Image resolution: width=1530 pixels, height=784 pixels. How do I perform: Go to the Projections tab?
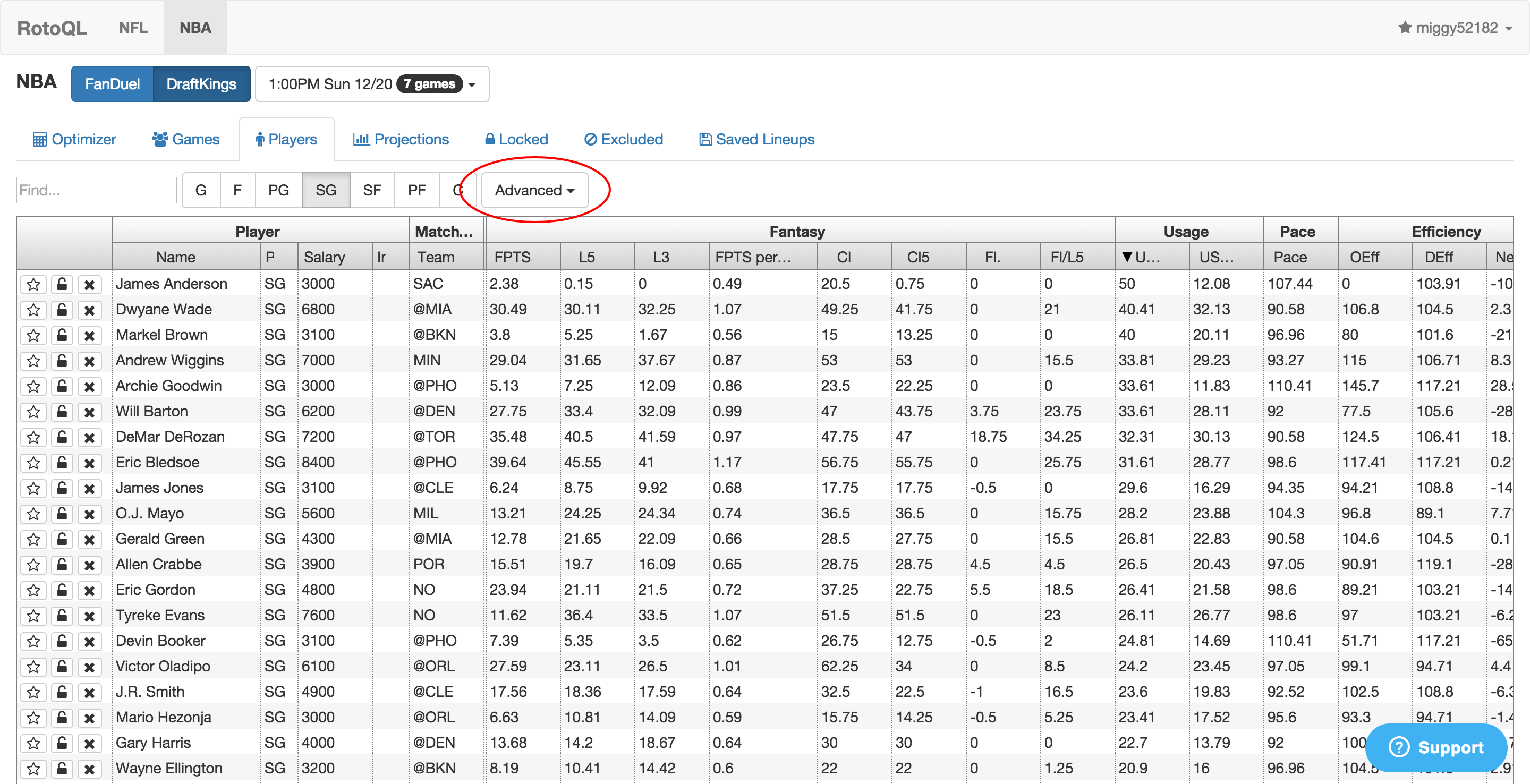click(401, 139)
